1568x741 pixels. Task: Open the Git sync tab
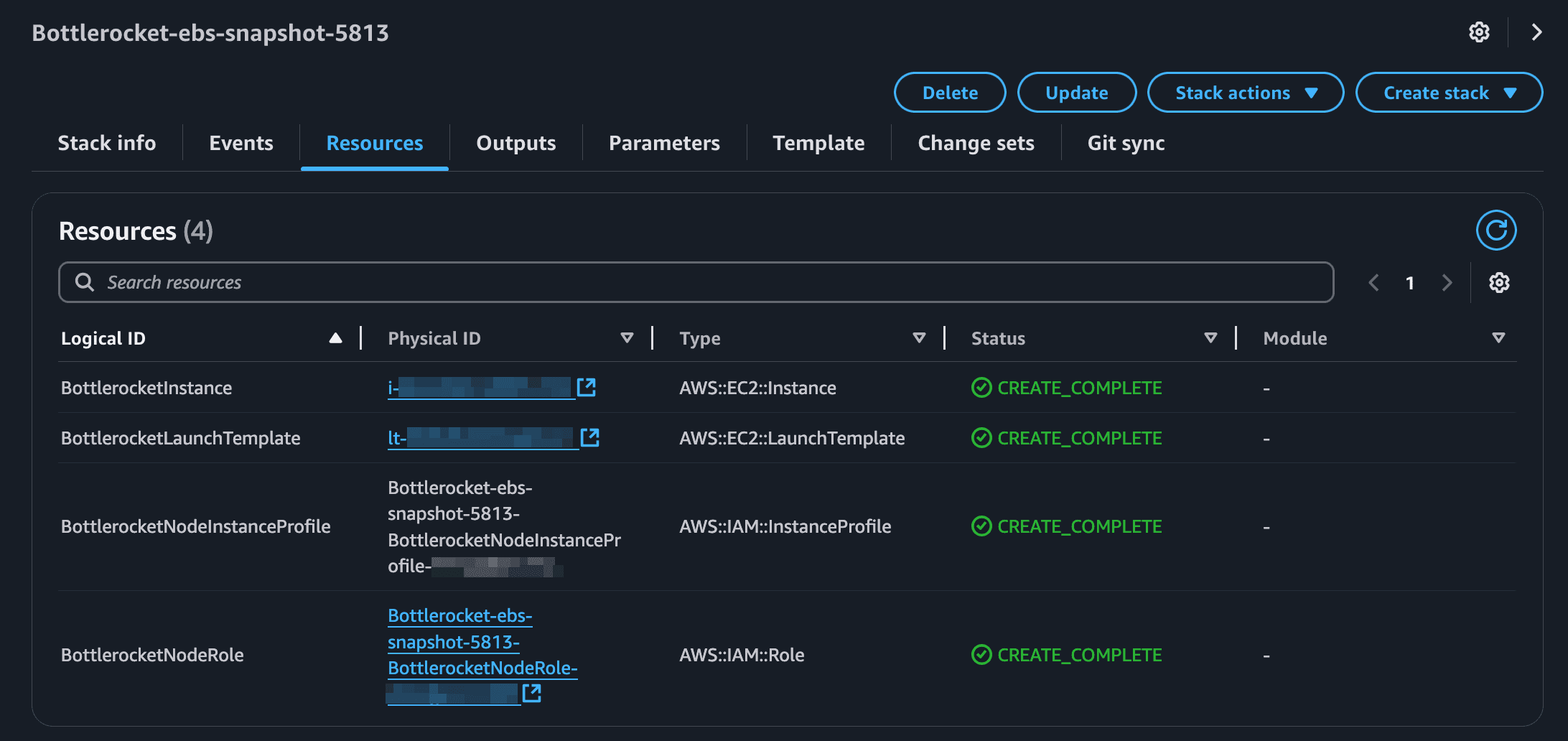click(1126, 143)
